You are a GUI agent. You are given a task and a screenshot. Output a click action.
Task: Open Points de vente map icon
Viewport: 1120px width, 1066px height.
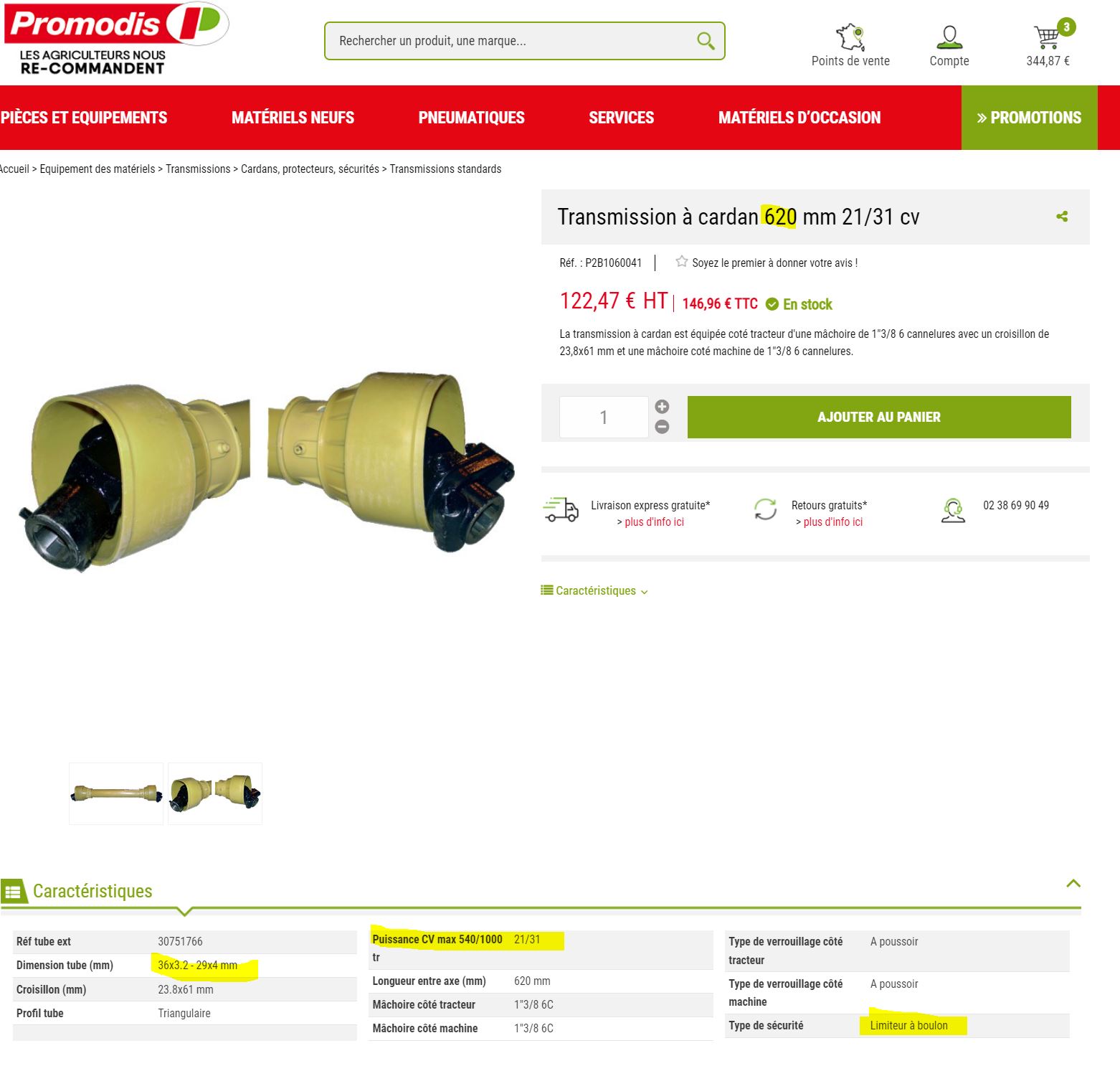click(850, 37)
